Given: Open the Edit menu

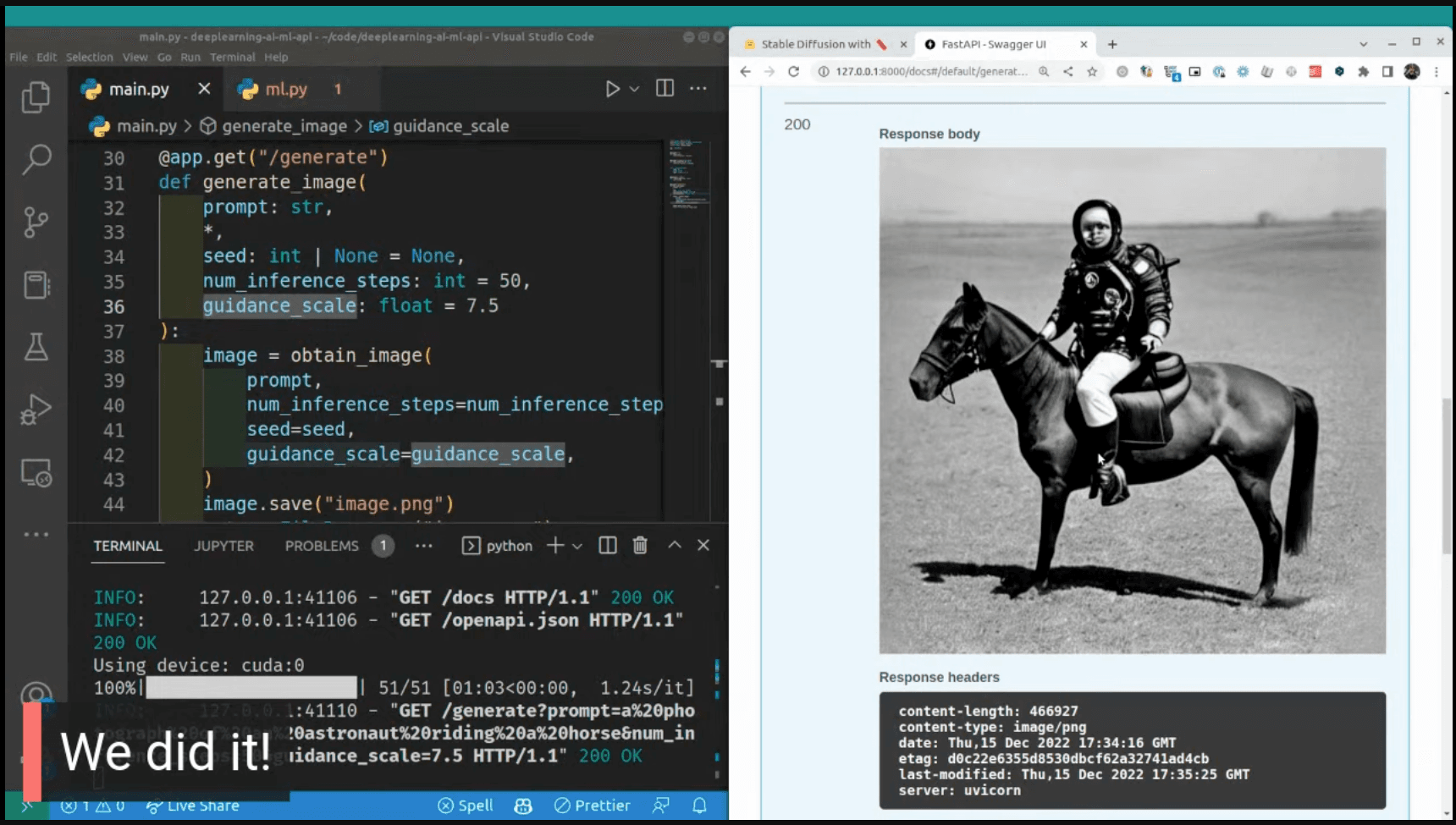Looking at the screenshot, I should tap(47, 58).
